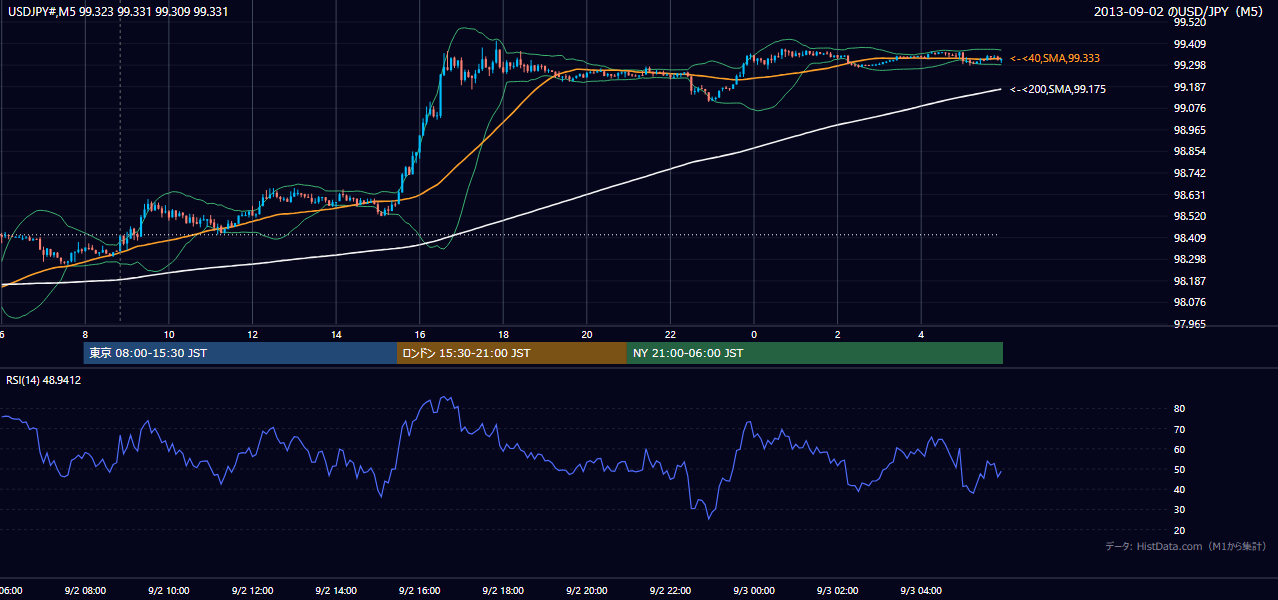Click RSI axis level 50
The image size is (1278, 600).
pos(1179,469)
